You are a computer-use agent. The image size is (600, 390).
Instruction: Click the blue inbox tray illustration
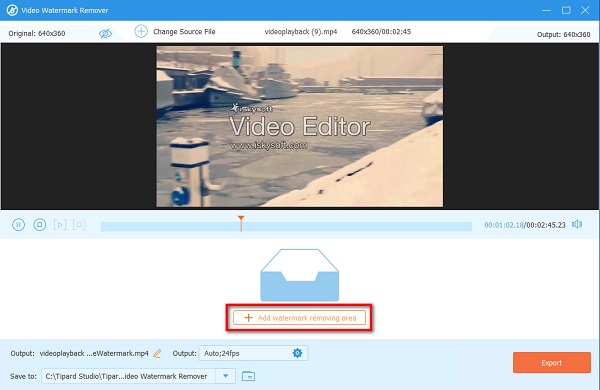(299, 275)
